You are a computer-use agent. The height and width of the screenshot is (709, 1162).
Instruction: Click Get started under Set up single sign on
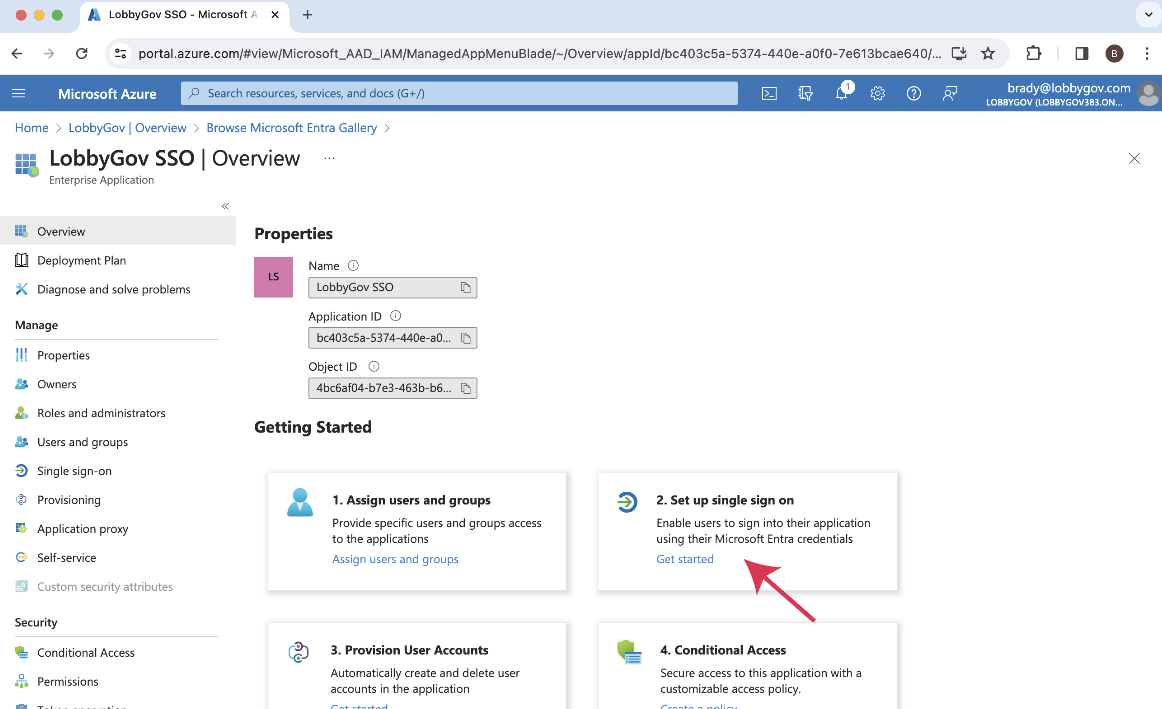pos(685,559)
